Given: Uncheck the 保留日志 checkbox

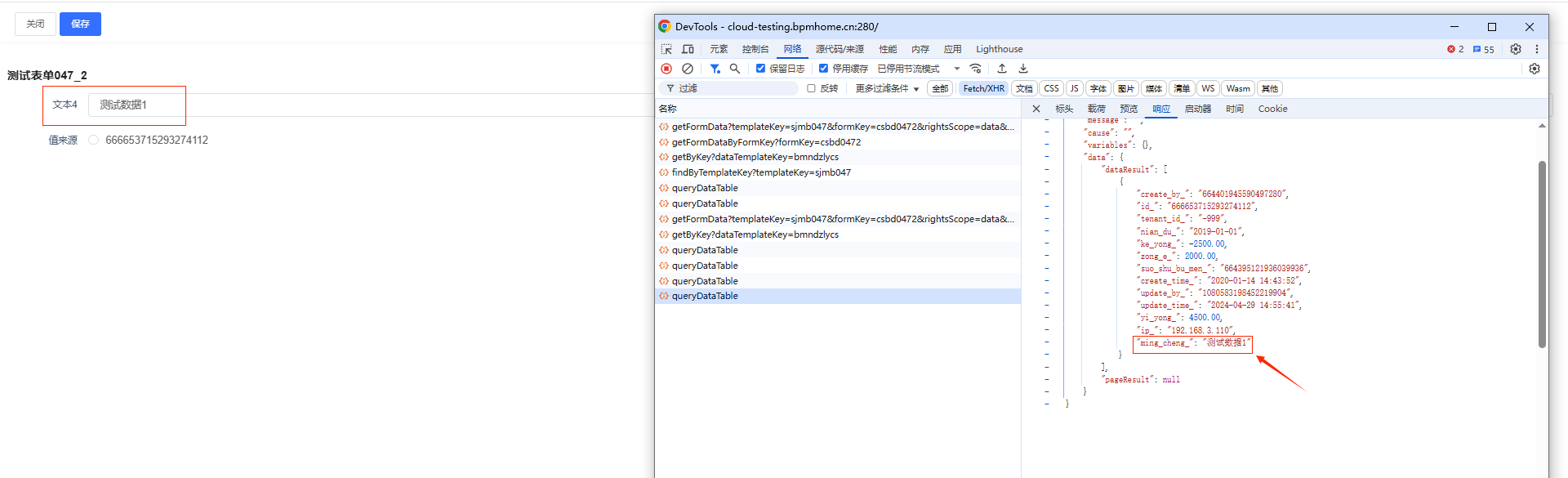Looking at the screenshot, I should click(x=760, y=69).
